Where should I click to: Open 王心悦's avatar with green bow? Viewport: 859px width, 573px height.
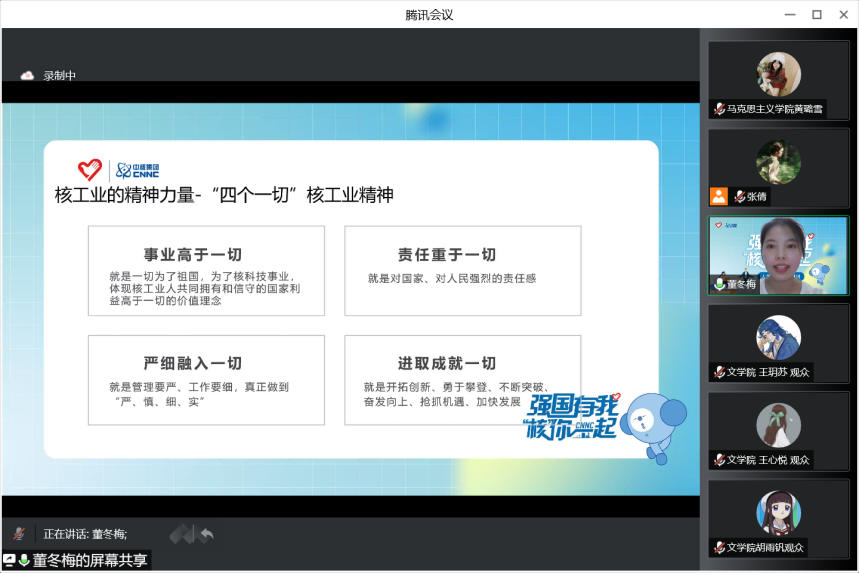coord(778,425)
